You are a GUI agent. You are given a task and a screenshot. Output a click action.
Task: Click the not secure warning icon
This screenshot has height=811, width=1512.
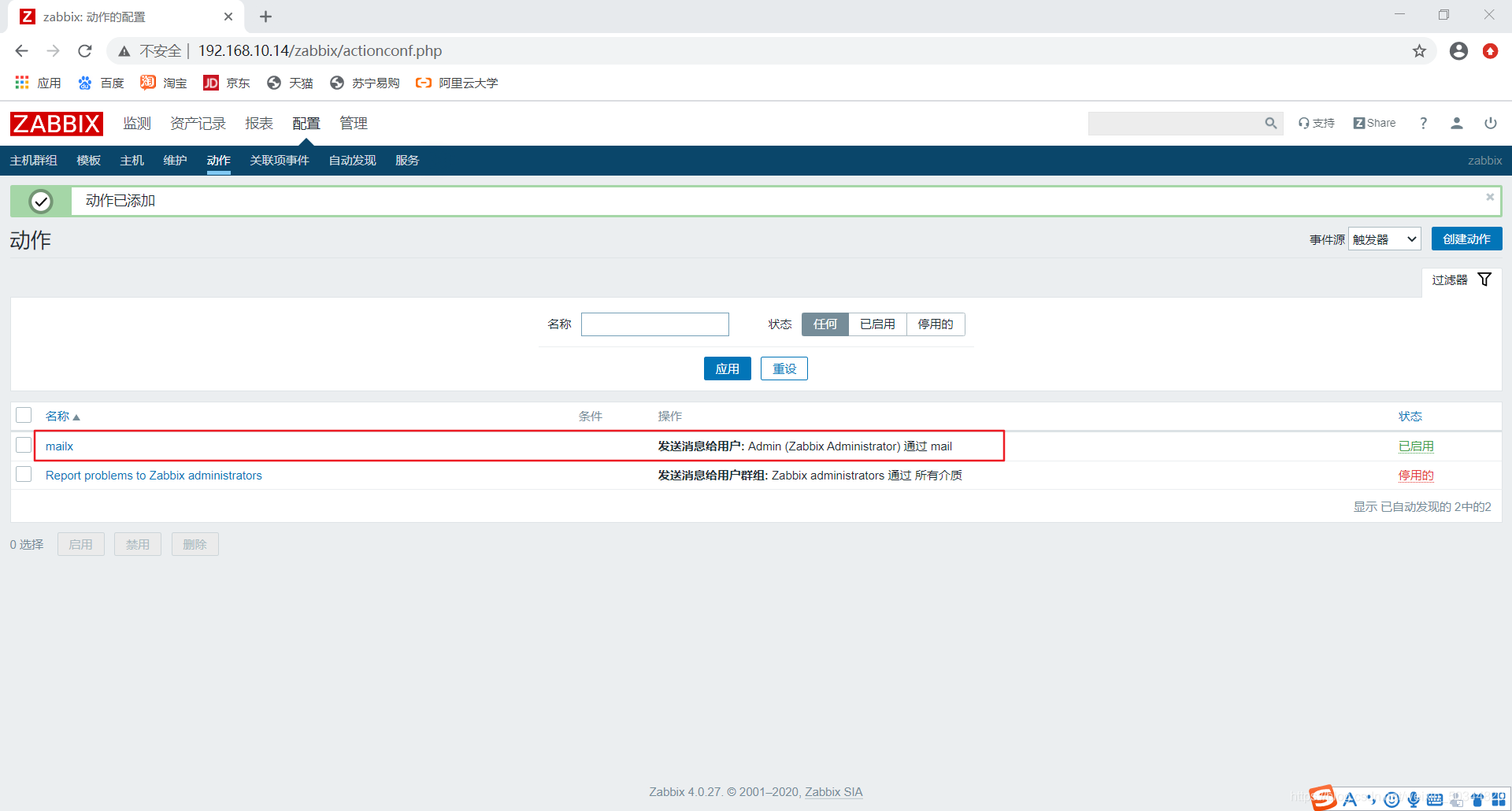point(124,51)
